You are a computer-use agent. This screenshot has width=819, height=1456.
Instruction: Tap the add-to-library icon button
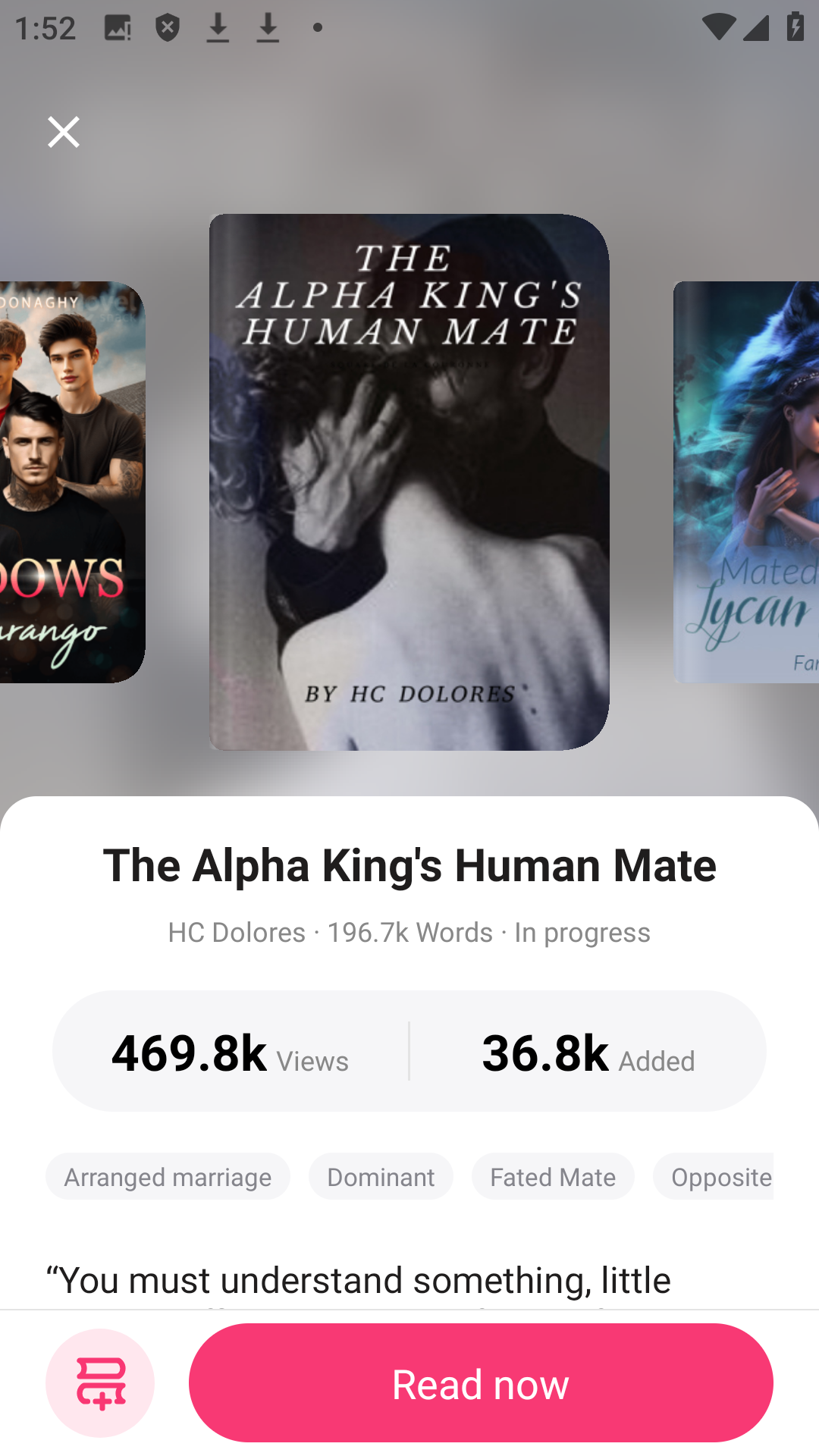coord(100,1382)
